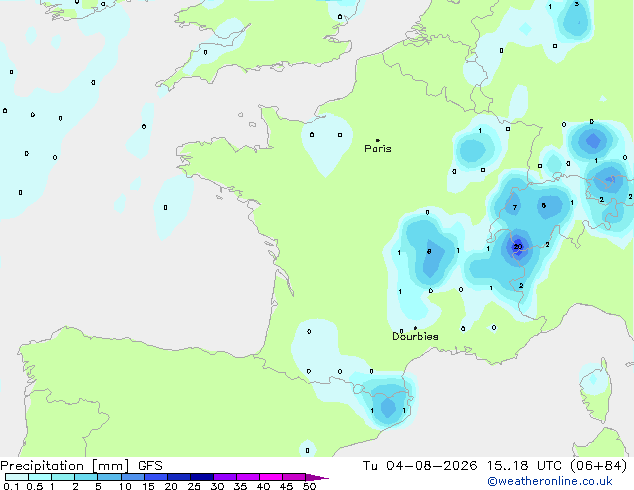Click the legend swatch between 35 and 40

248,477
